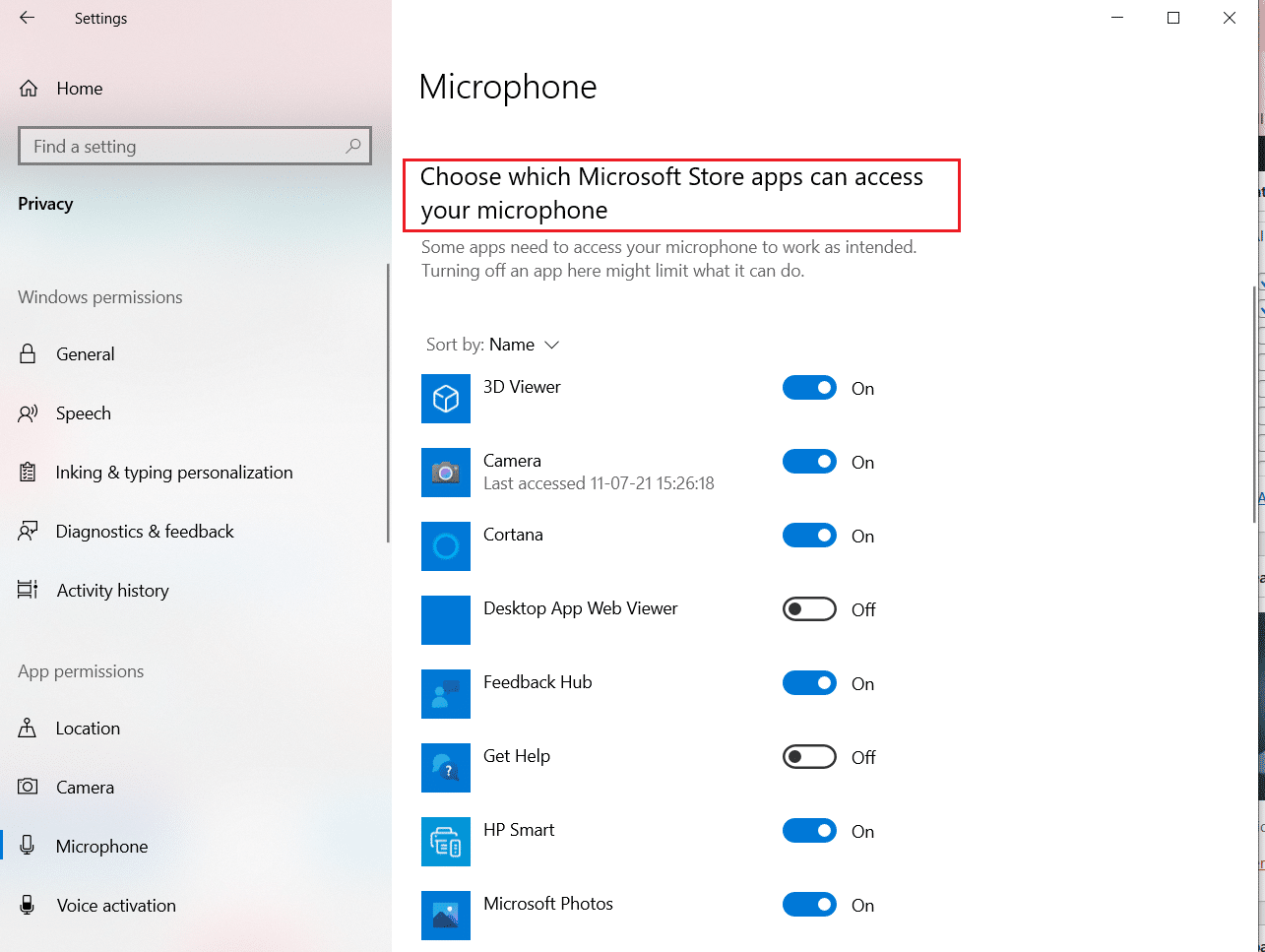Click the Get Help app icon

(446, 768)
